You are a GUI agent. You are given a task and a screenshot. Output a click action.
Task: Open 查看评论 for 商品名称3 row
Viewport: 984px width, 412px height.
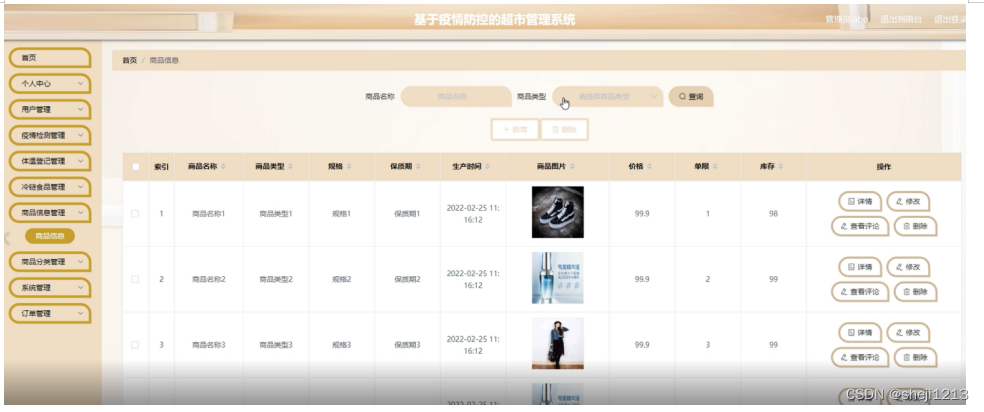coord(860,357)
